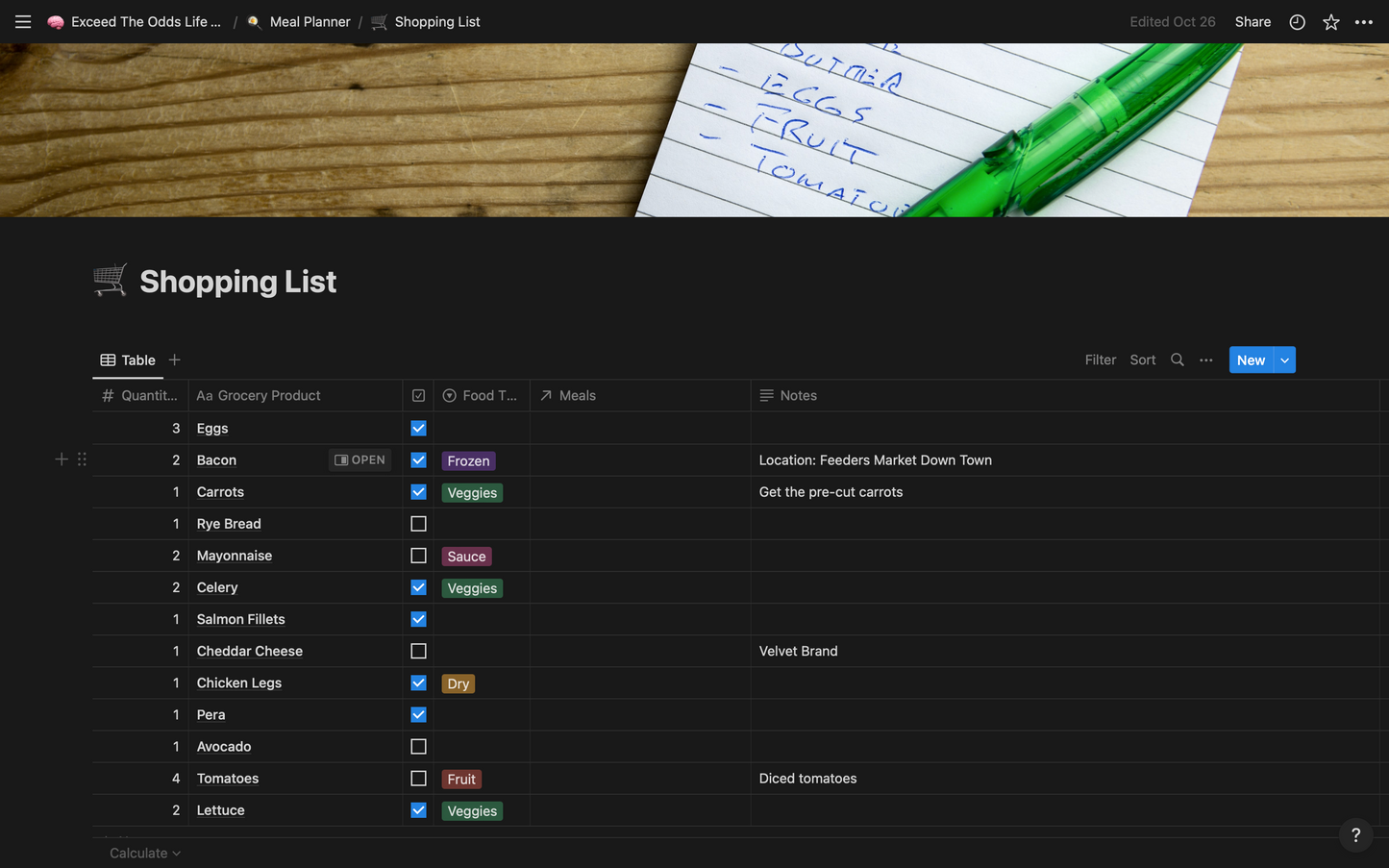Image resolution: width=1389 pixels, height=868 pixels.
Task: Check the Mayonnaise checkbox
Action: pos(418,556)
